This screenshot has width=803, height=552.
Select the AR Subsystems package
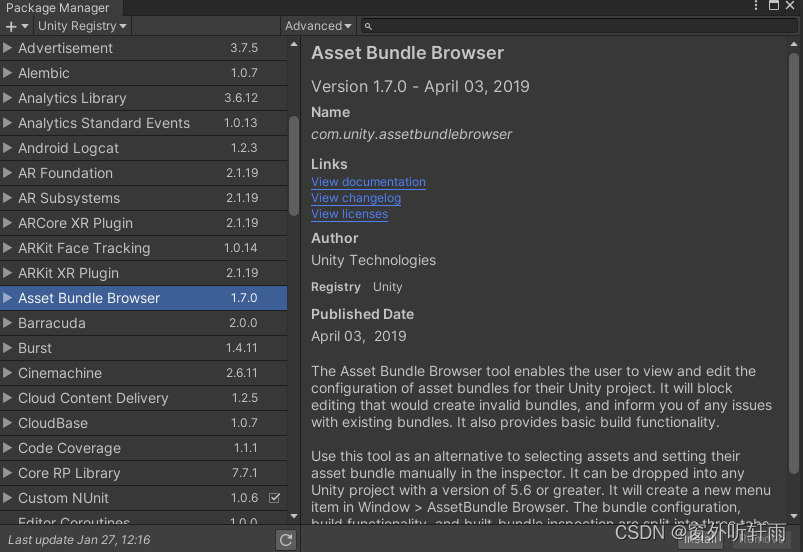coord(143,198)
